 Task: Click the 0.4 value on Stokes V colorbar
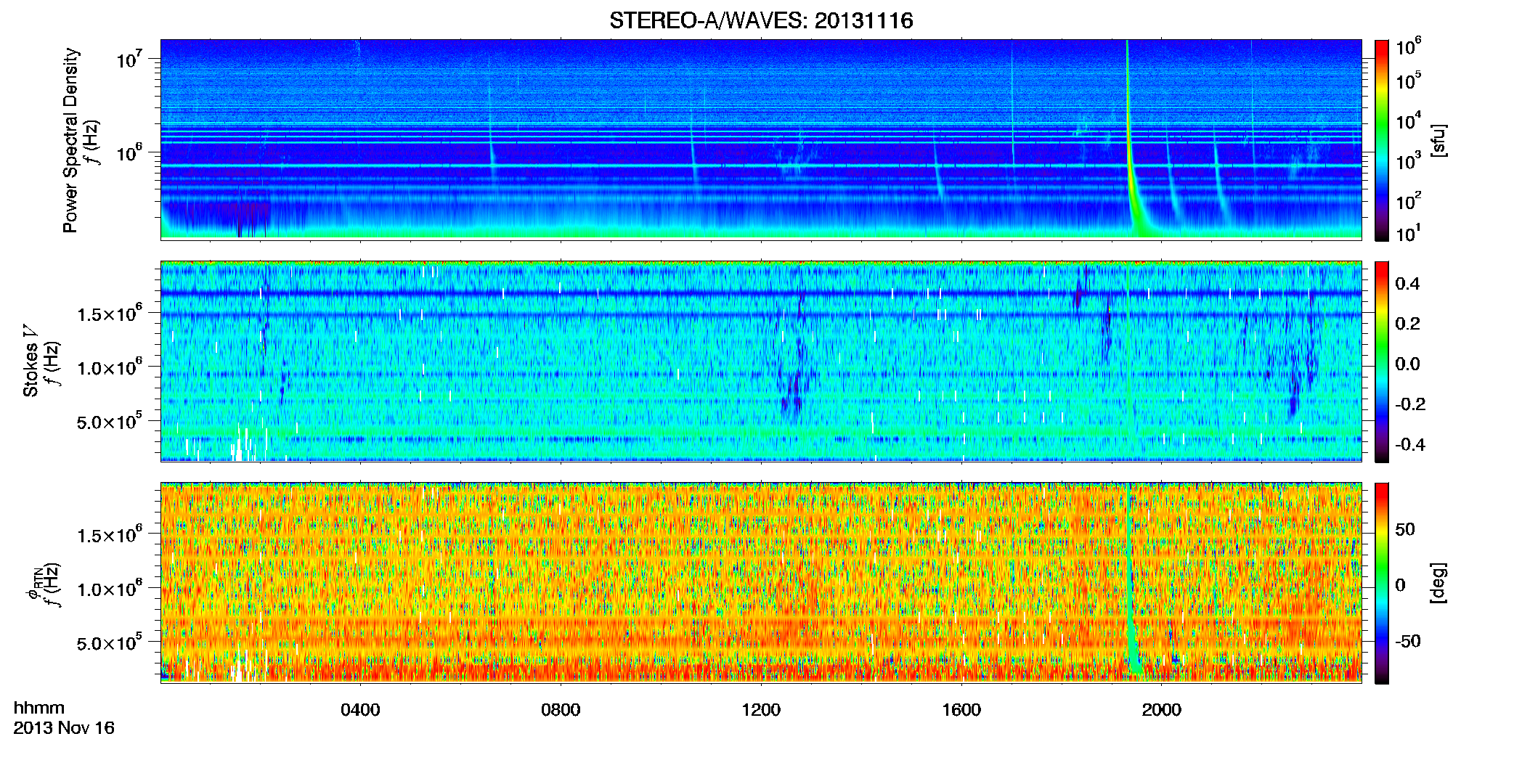click(1407, 284)
